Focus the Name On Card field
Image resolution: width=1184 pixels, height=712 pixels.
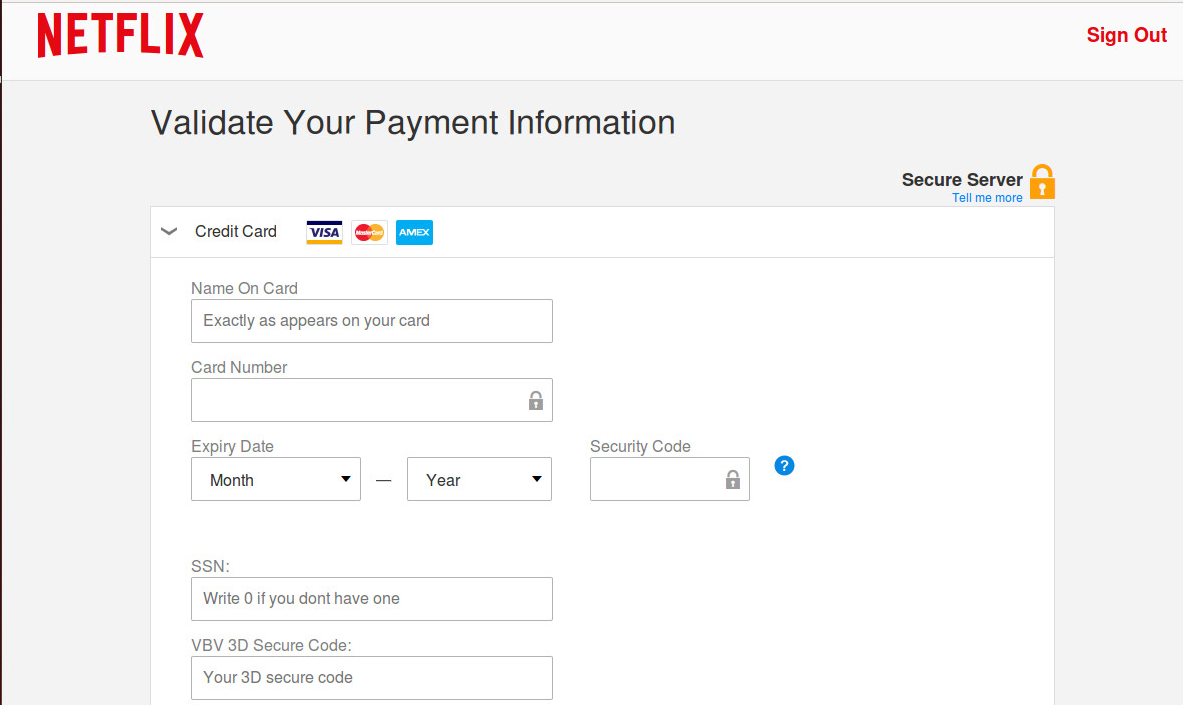click(371, 321)
